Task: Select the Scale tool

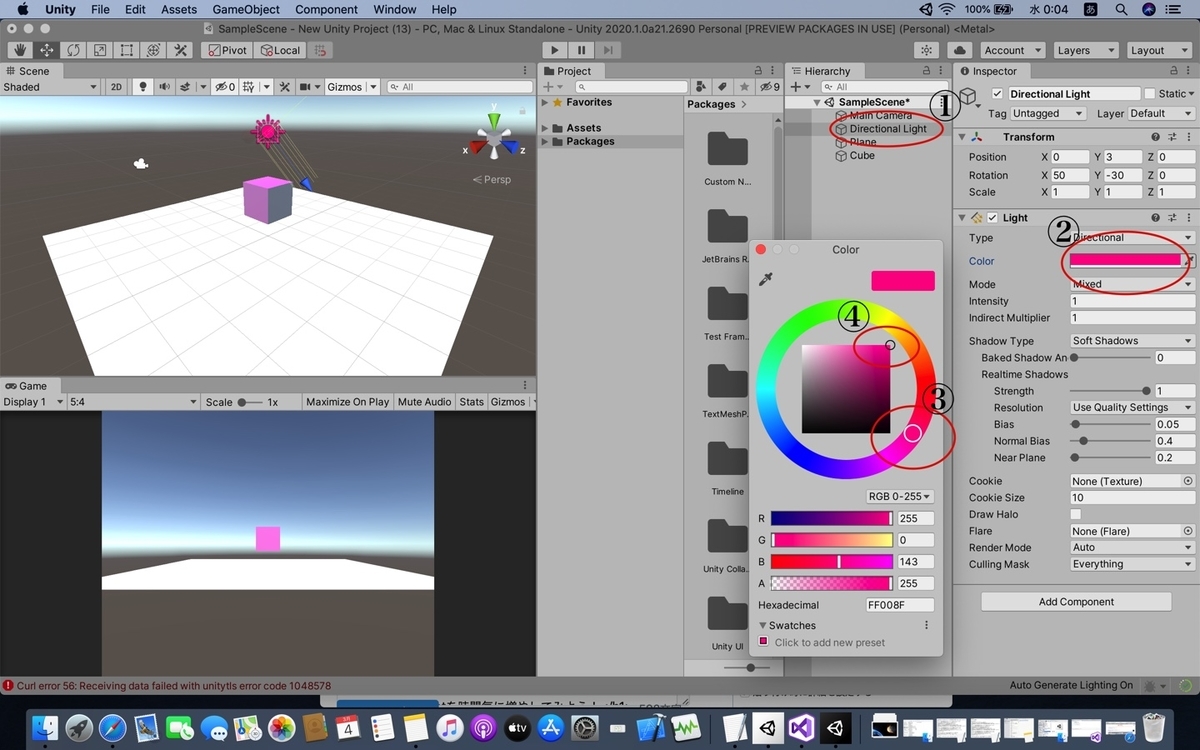Action: click(100, 50)
